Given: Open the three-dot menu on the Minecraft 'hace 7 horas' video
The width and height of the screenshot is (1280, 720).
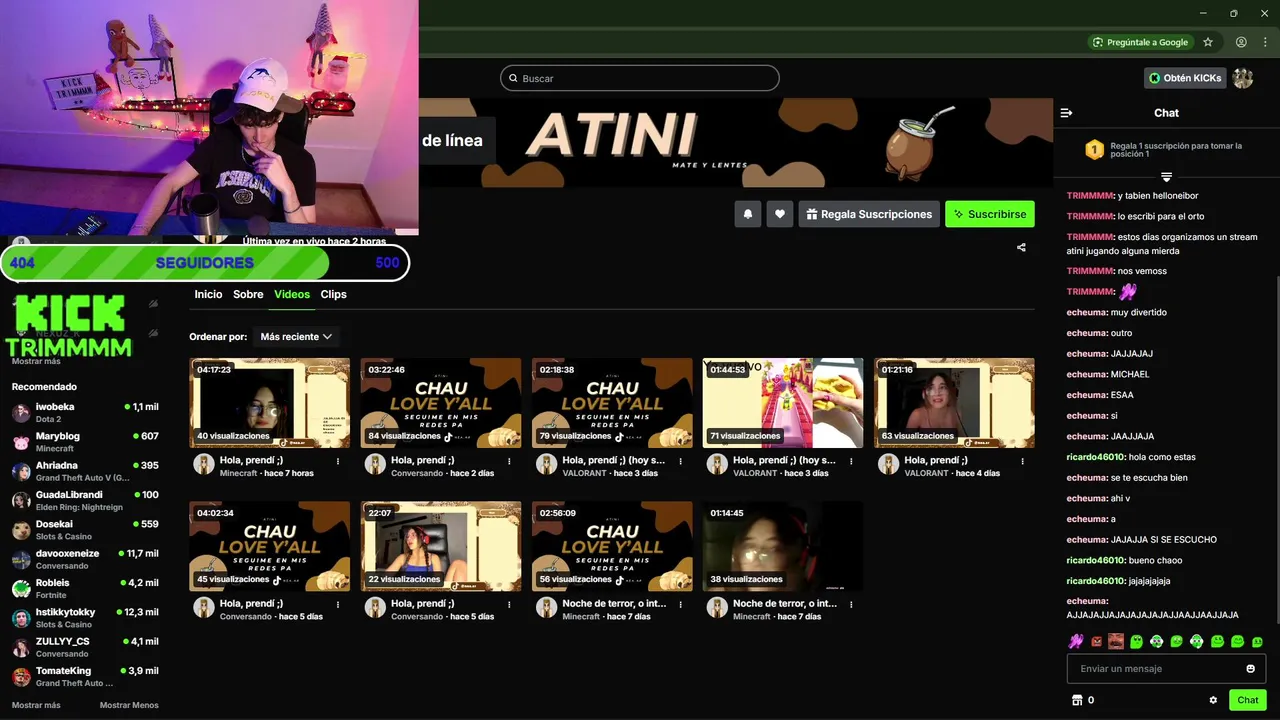Looking at the screenshot, I should tap(338, 461).
